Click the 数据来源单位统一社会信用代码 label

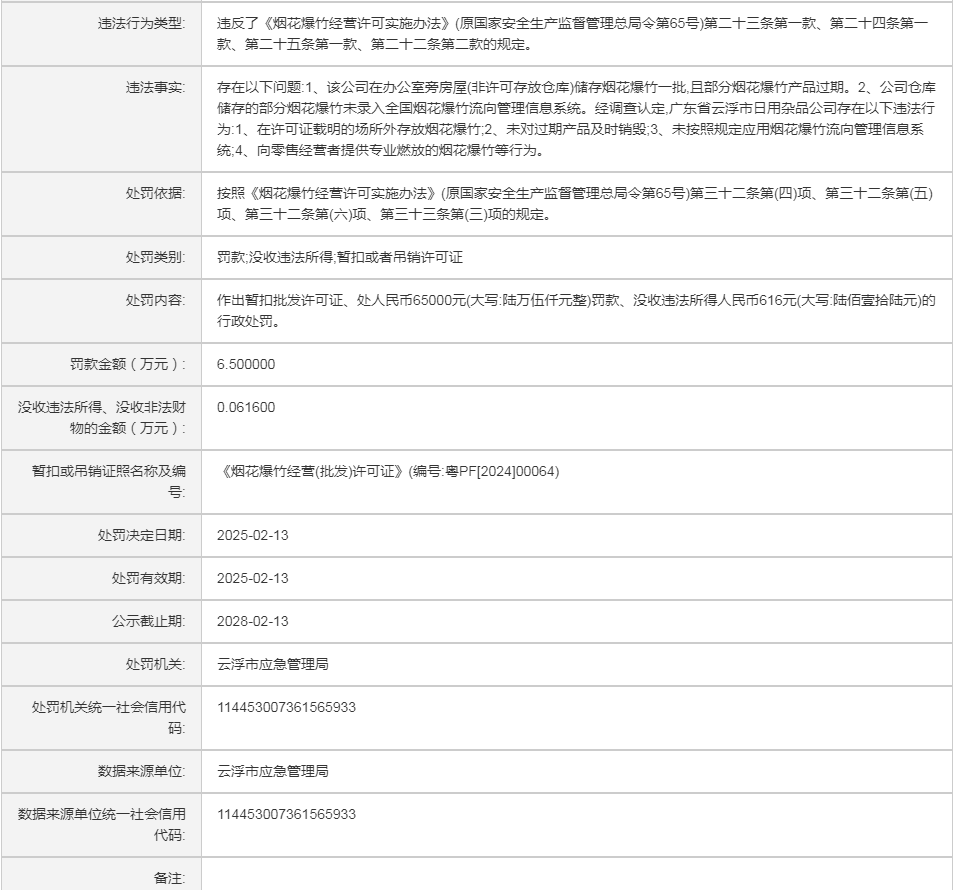pos(102,824)
